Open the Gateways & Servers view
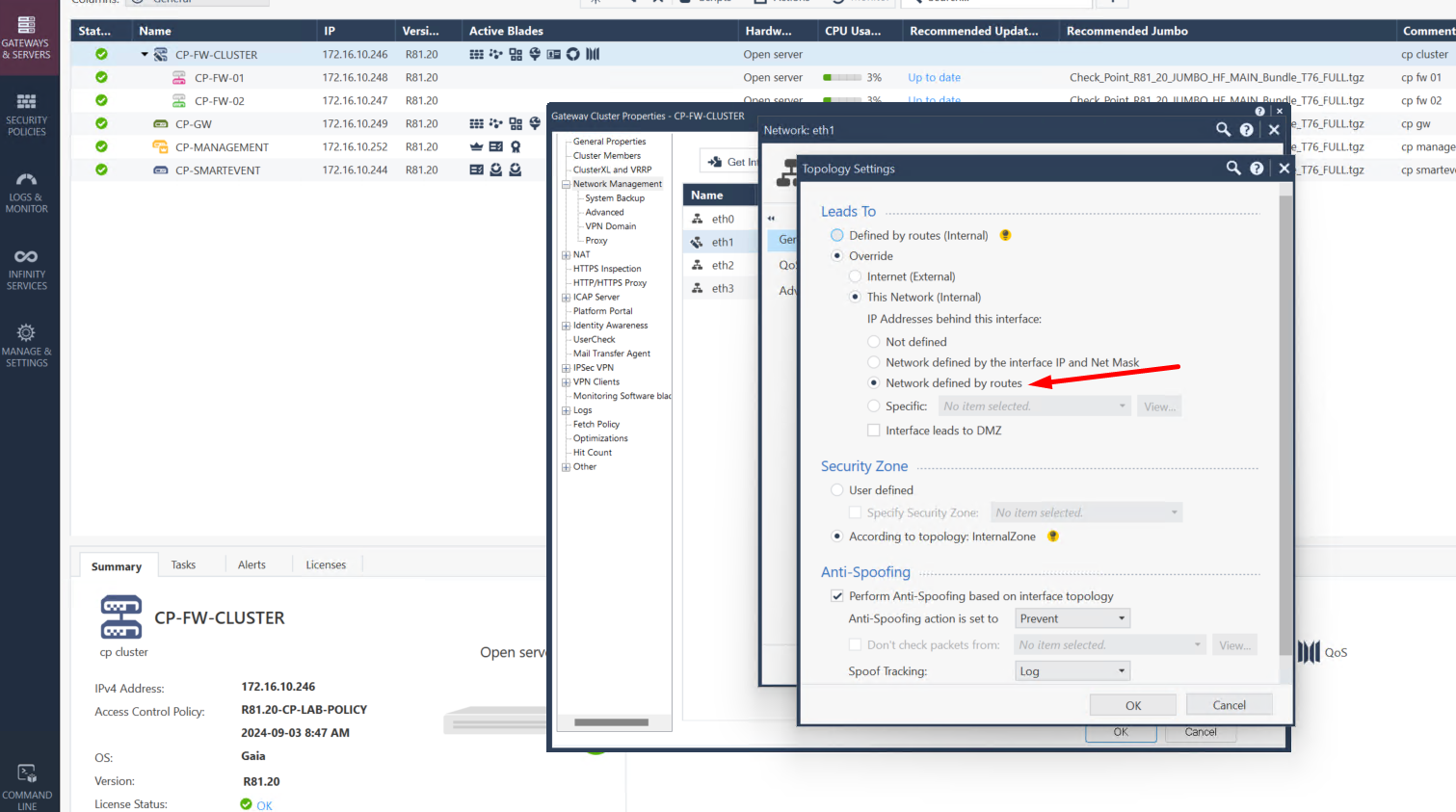Image resolution: width=1456 pixels, height=812 pixels. 26,39
